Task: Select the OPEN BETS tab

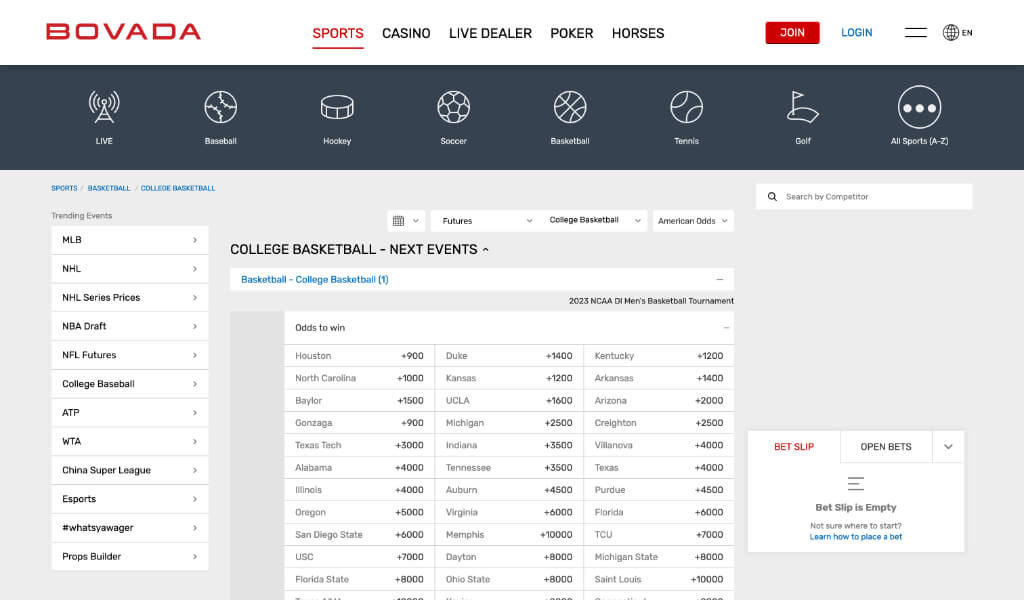Action: [x=886, y=447]
